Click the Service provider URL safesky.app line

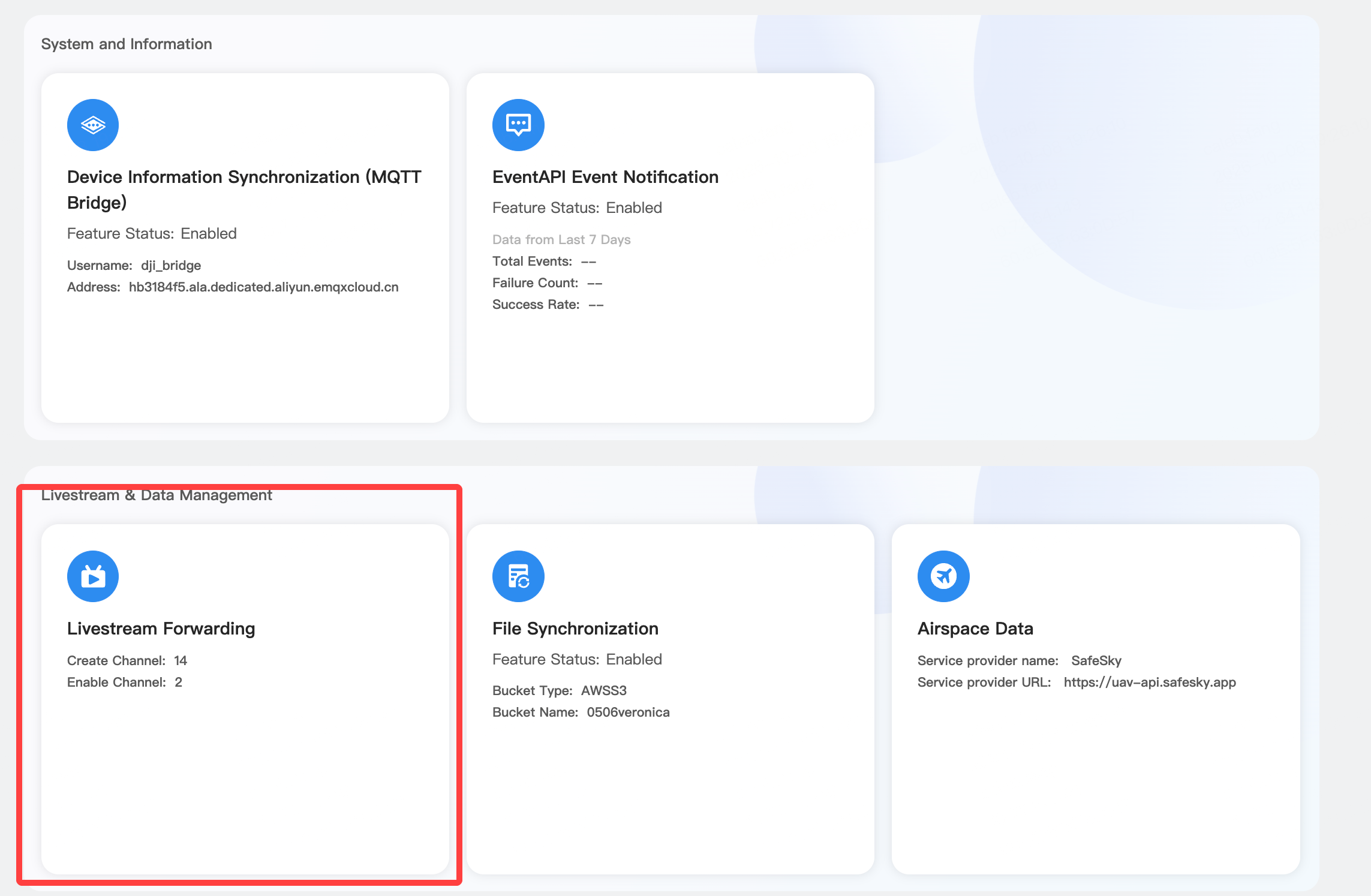click(x=1077, y=682)
